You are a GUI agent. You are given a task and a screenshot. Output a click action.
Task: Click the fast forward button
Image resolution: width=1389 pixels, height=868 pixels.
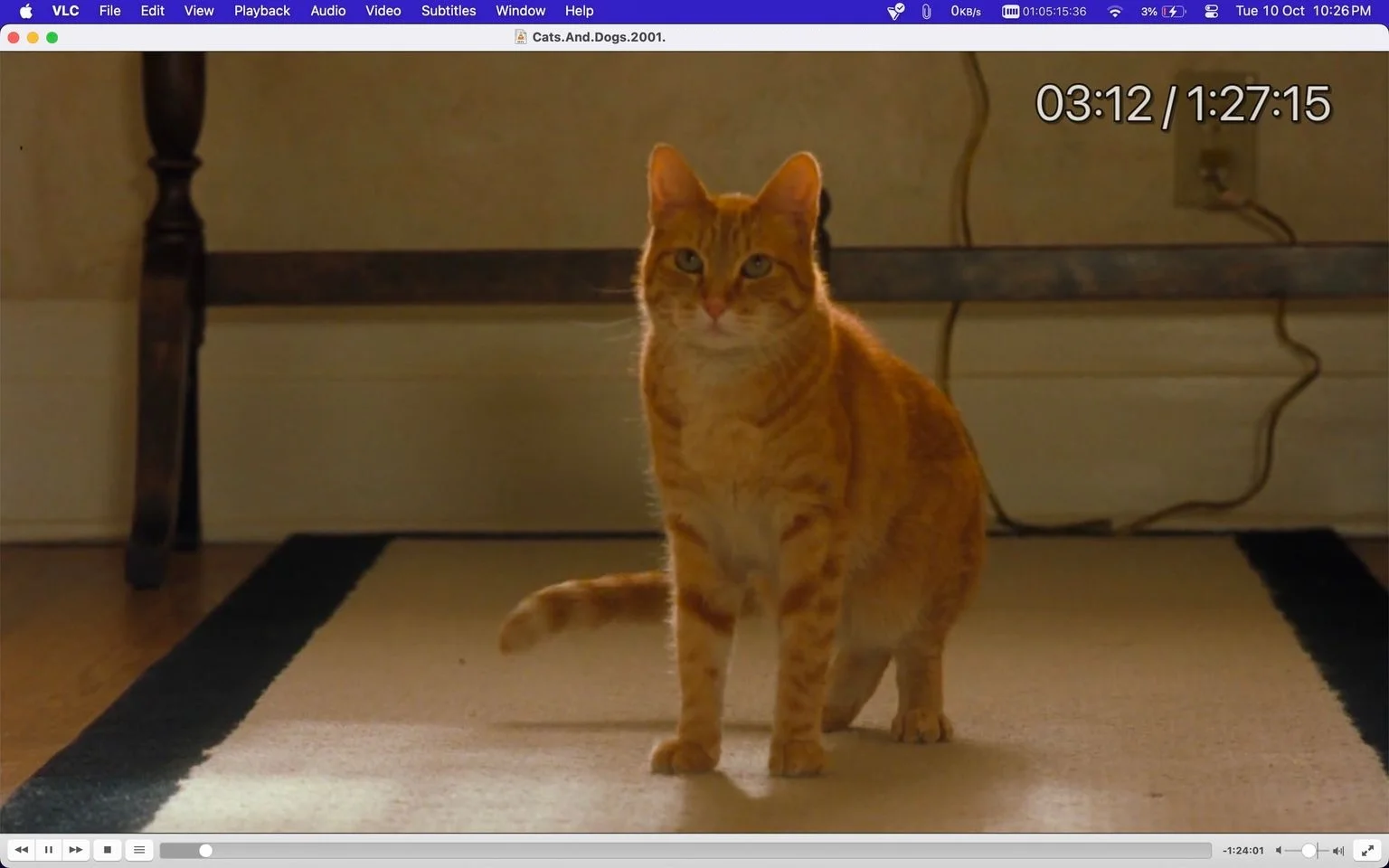point(76,850)
